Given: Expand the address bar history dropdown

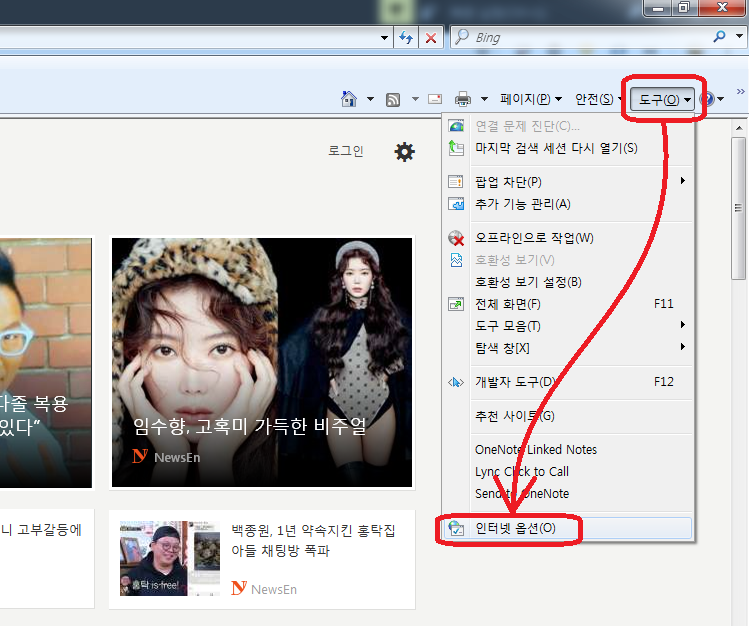Looking at the screenshot, I should click(x=385, y=38).
